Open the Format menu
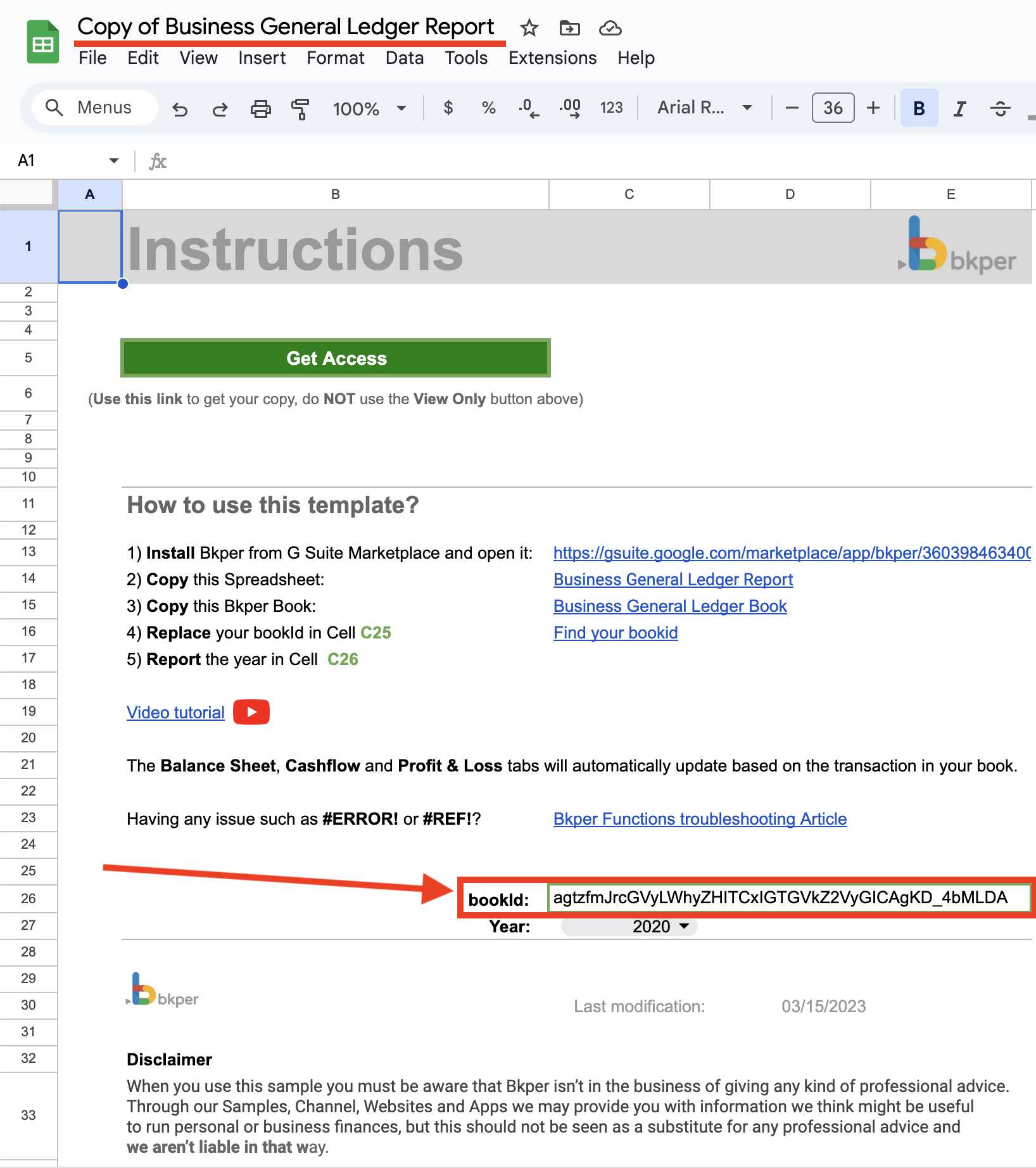Screen dimensions: 1036x1168 pos(335,58)
